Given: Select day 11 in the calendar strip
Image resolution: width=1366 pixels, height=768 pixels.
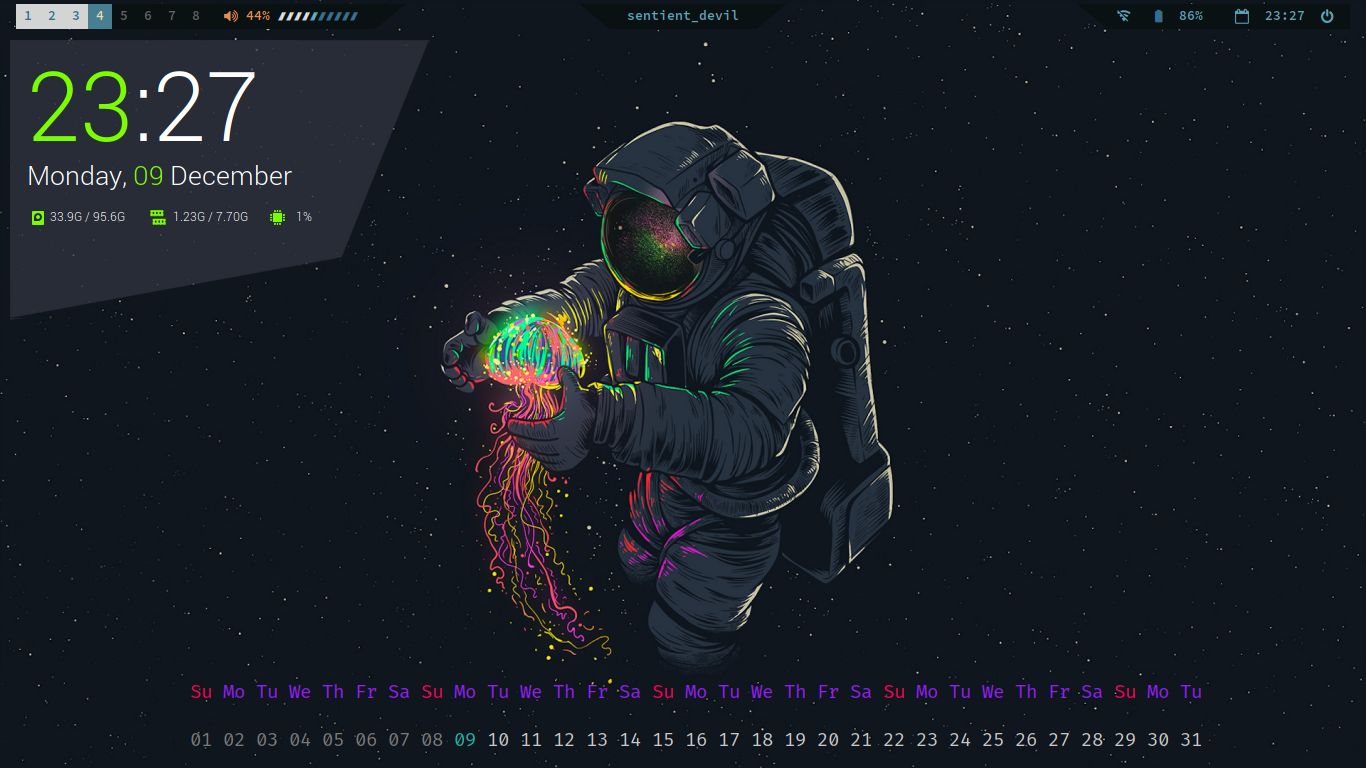Looking at the screenshot, I should [531, 740].
